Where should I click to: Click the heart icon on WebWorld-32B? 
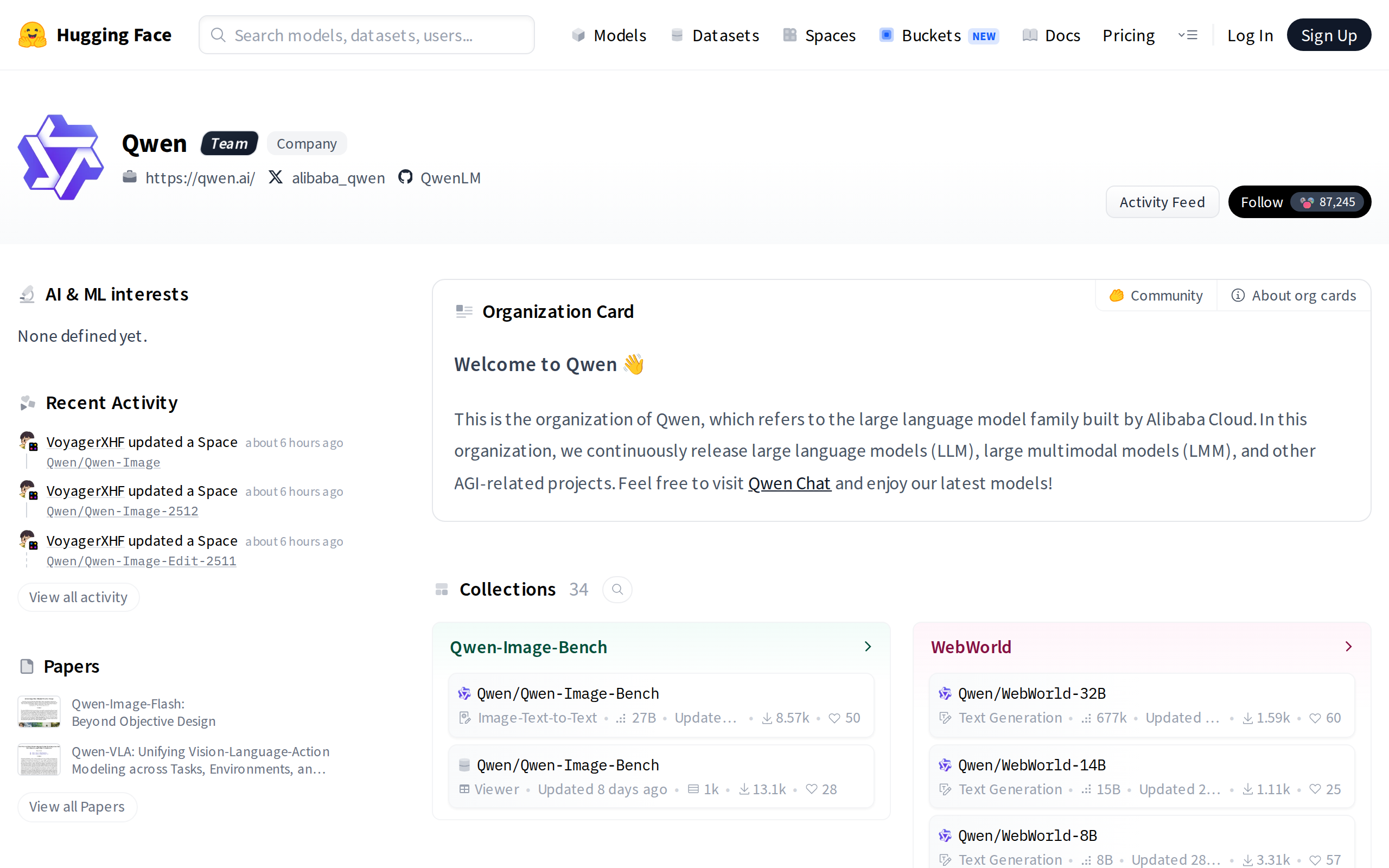[x=1315, y=718]
